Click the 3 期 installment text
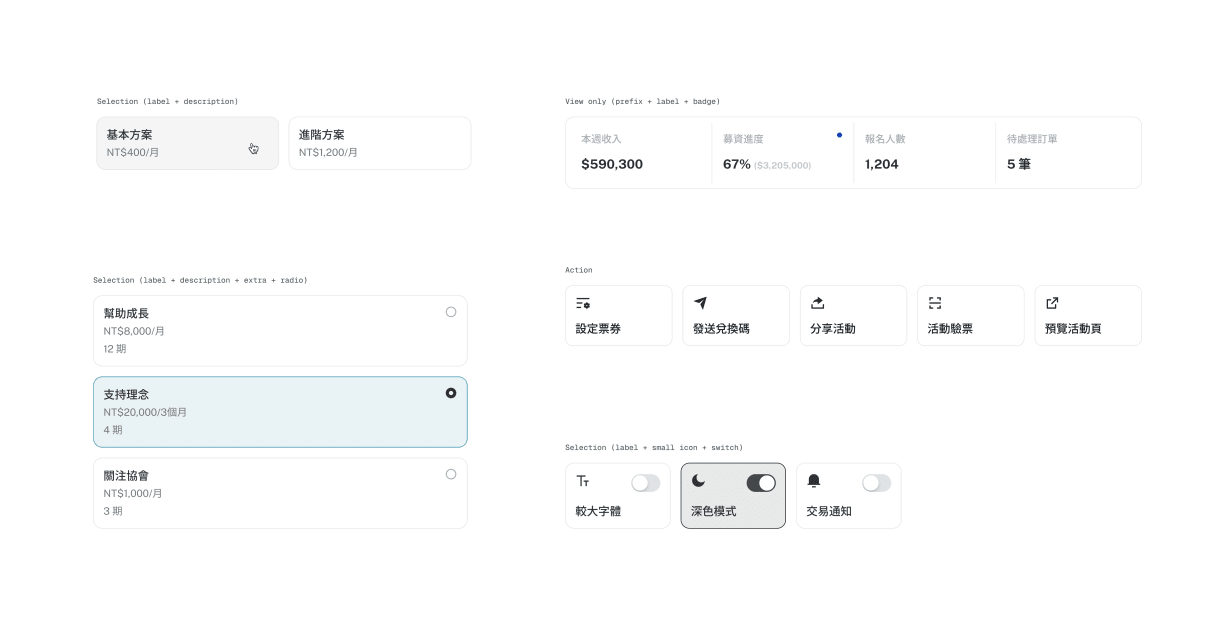This screenshot has width=1218, height=625. (113, 511)
